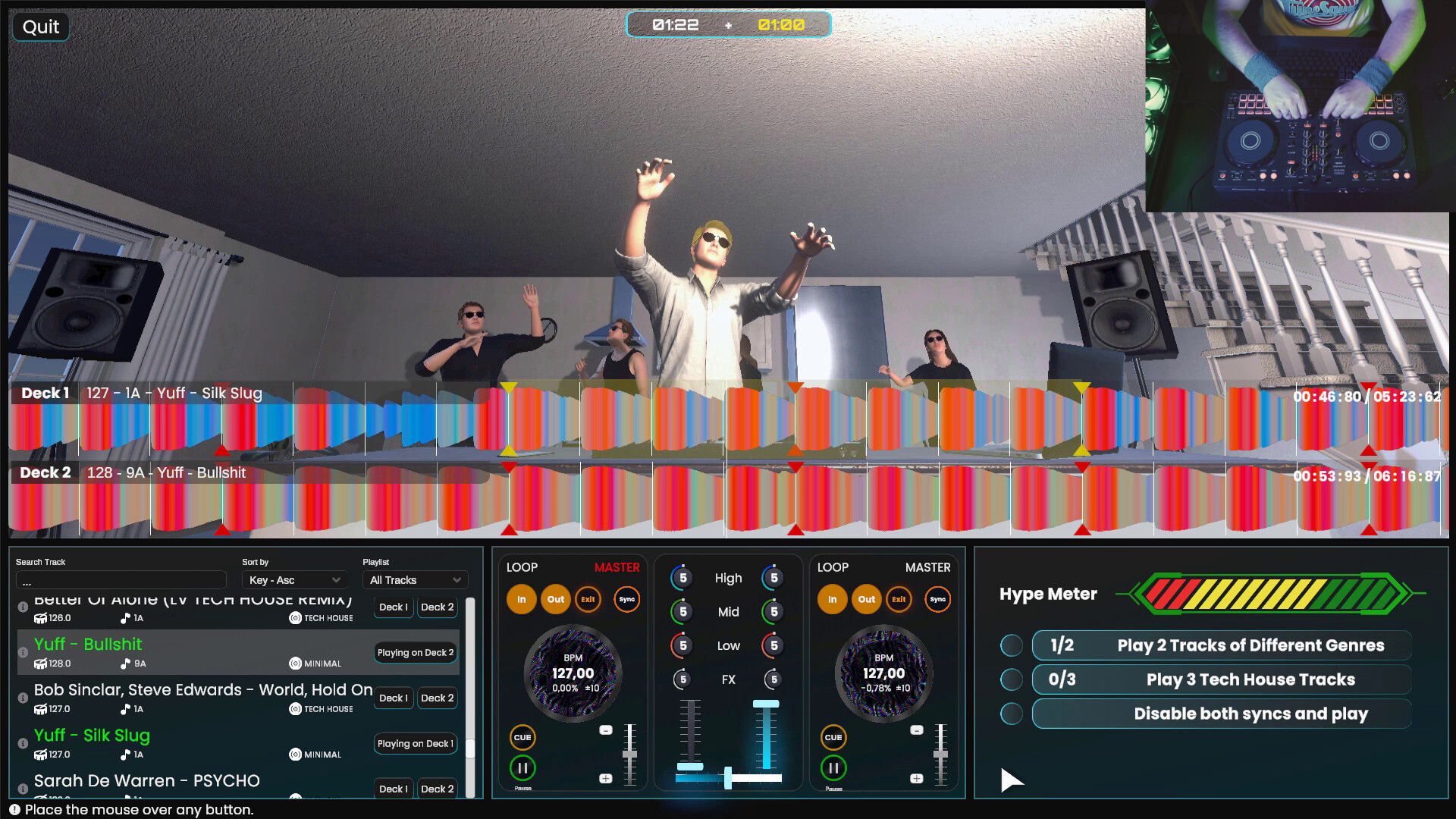Exit the loop on Deck 2

(x=899, y=599)
